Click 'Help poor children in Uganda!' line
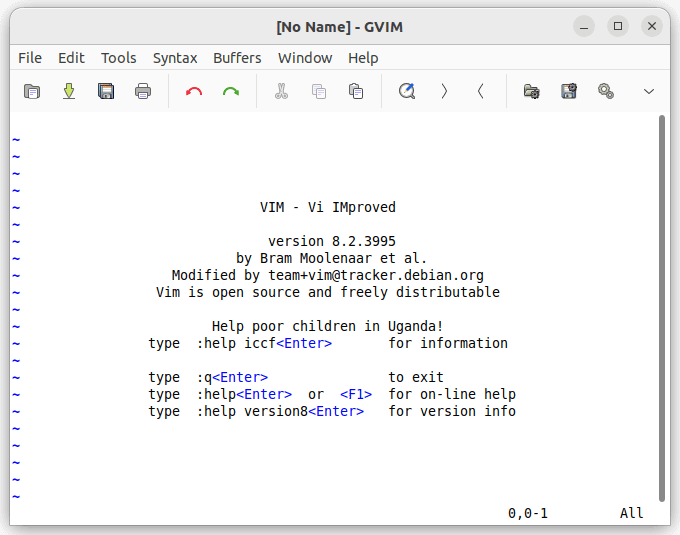Screen dimensions: 680x535 click(x=327, y=326)
